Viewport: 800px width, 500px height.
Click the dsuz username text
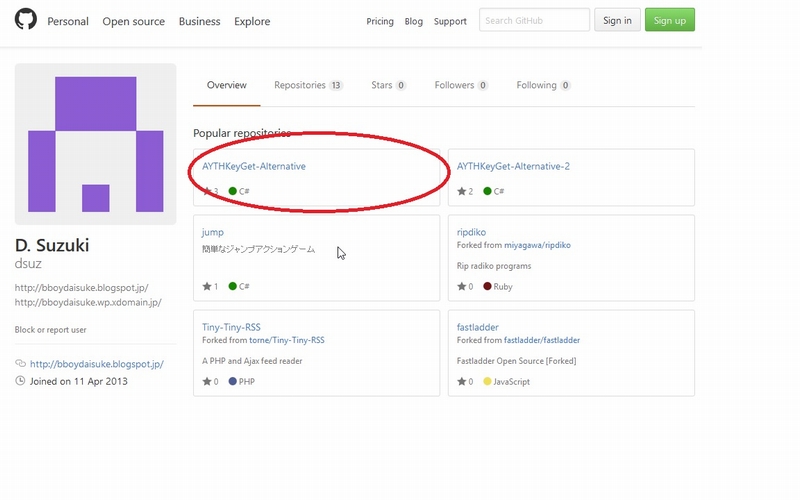(x=28, y=264)
